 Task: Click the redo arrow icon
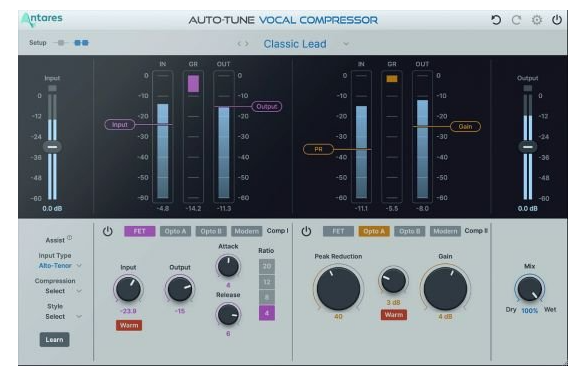516,20
